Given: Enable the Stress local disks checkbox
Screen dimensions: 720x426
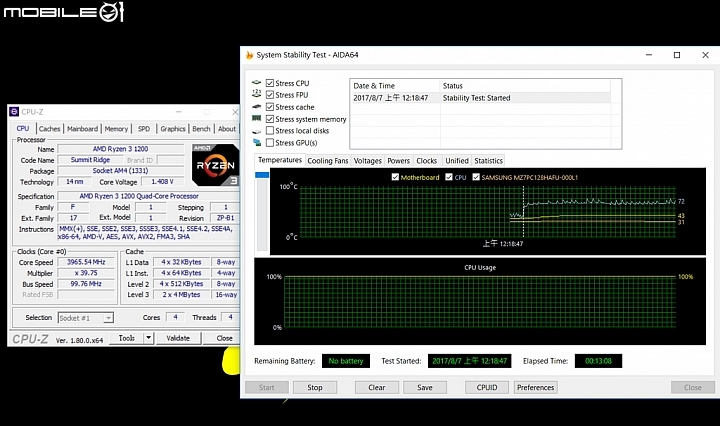Looking at the screenshot, I should pos(270,130).
